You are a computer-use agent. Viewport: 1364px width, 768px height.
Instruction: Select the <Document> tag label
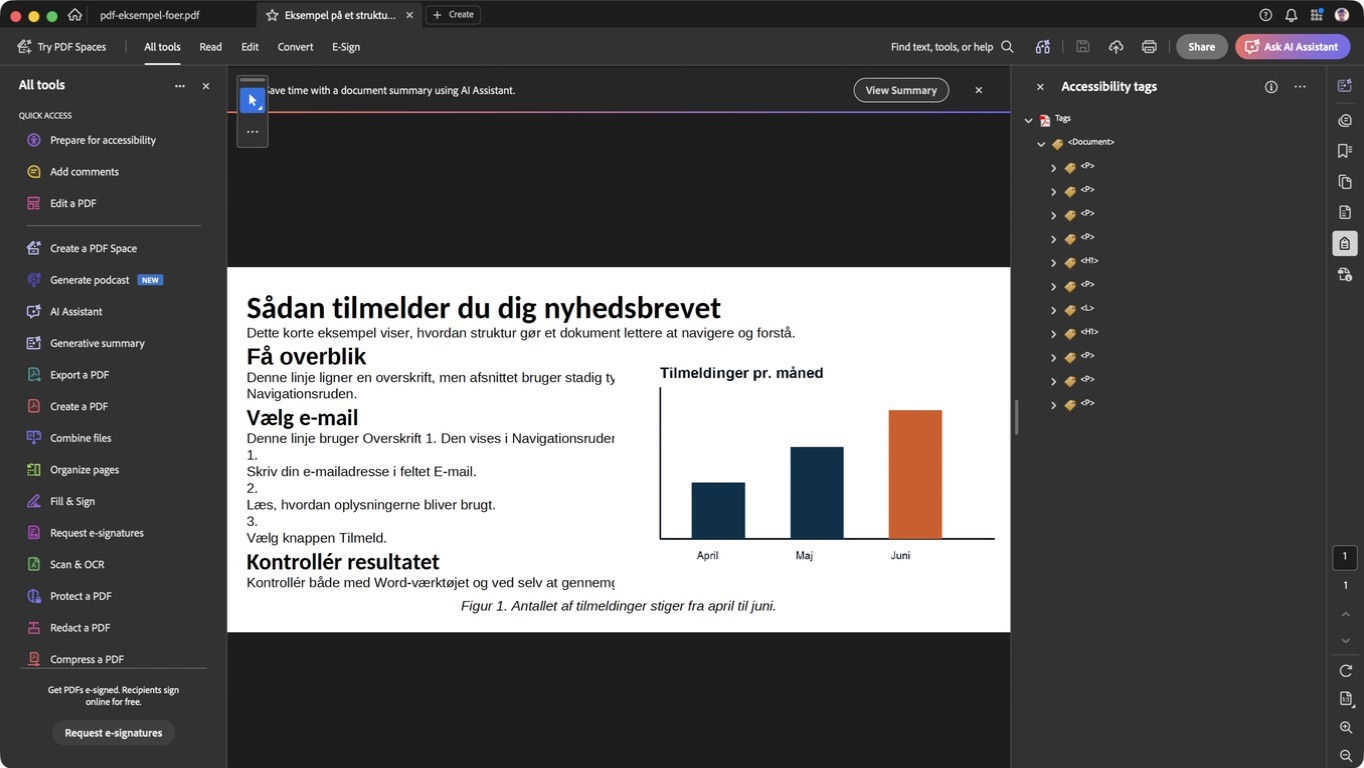(x=1091, y=142)
